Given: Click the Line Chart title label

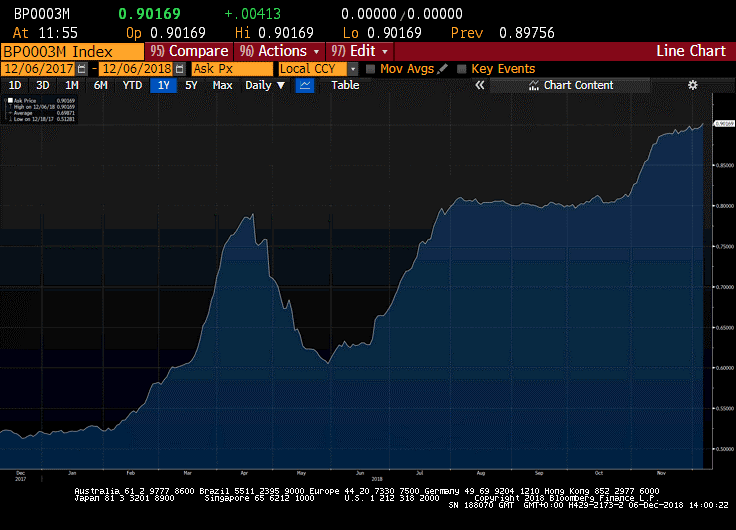Looking at the screenshot, I should tap(691, 51).
